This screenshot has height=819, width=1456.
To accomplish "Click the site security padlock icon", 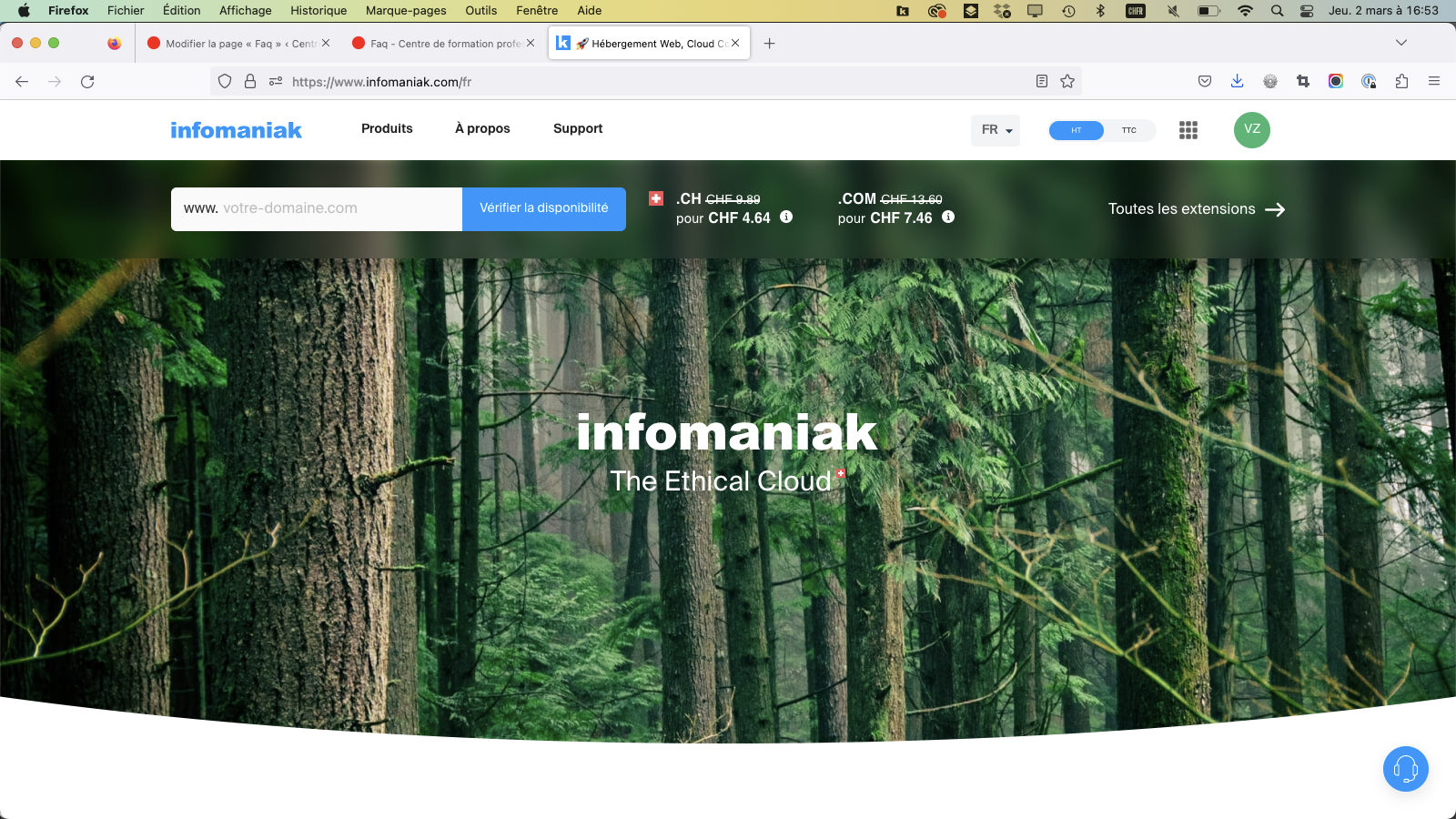I will (250, 82).
